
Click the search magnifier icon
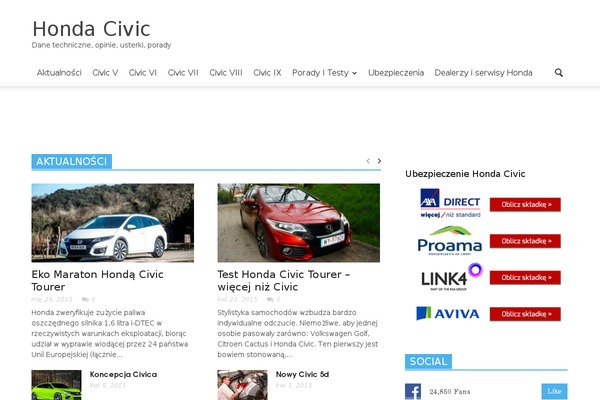tap(559, 73)
